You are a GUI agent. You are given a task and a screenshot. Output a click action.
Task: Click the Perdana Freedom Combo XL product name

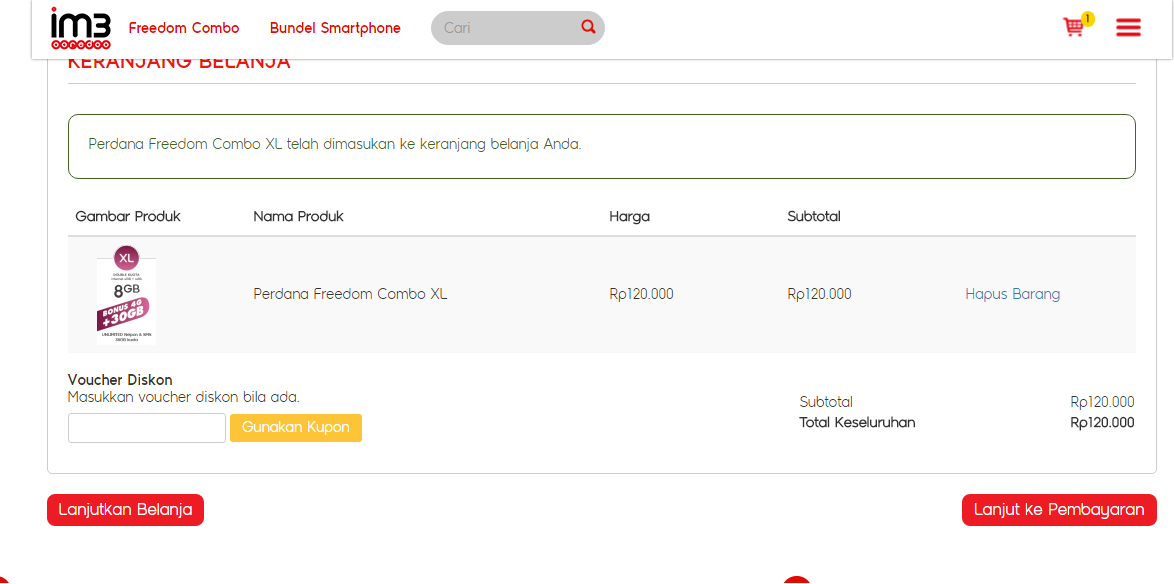[350, 294]
